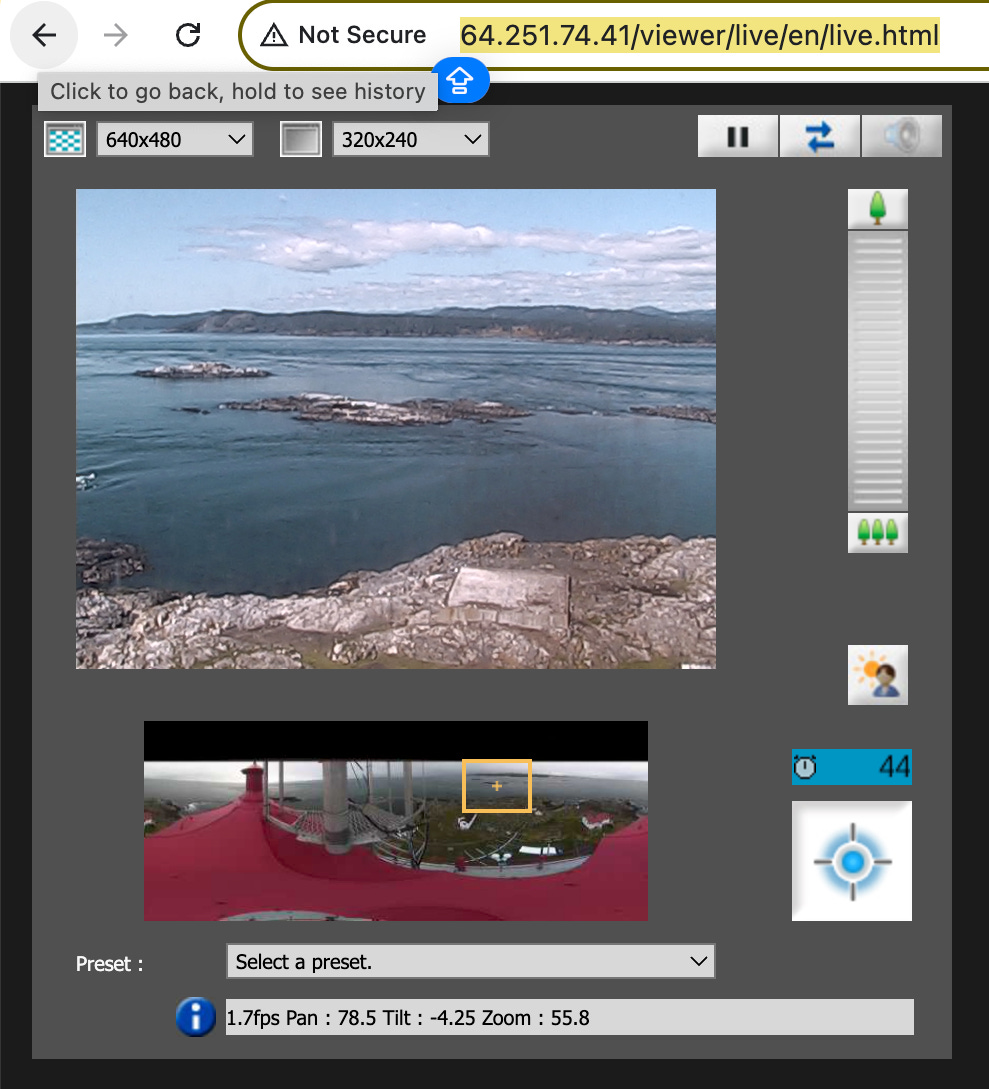Viewport: 989px width, 1089px height.
Task: Open the 640x480 resolution dropdown
Action: pyautogui.click(x=174, y=139)
